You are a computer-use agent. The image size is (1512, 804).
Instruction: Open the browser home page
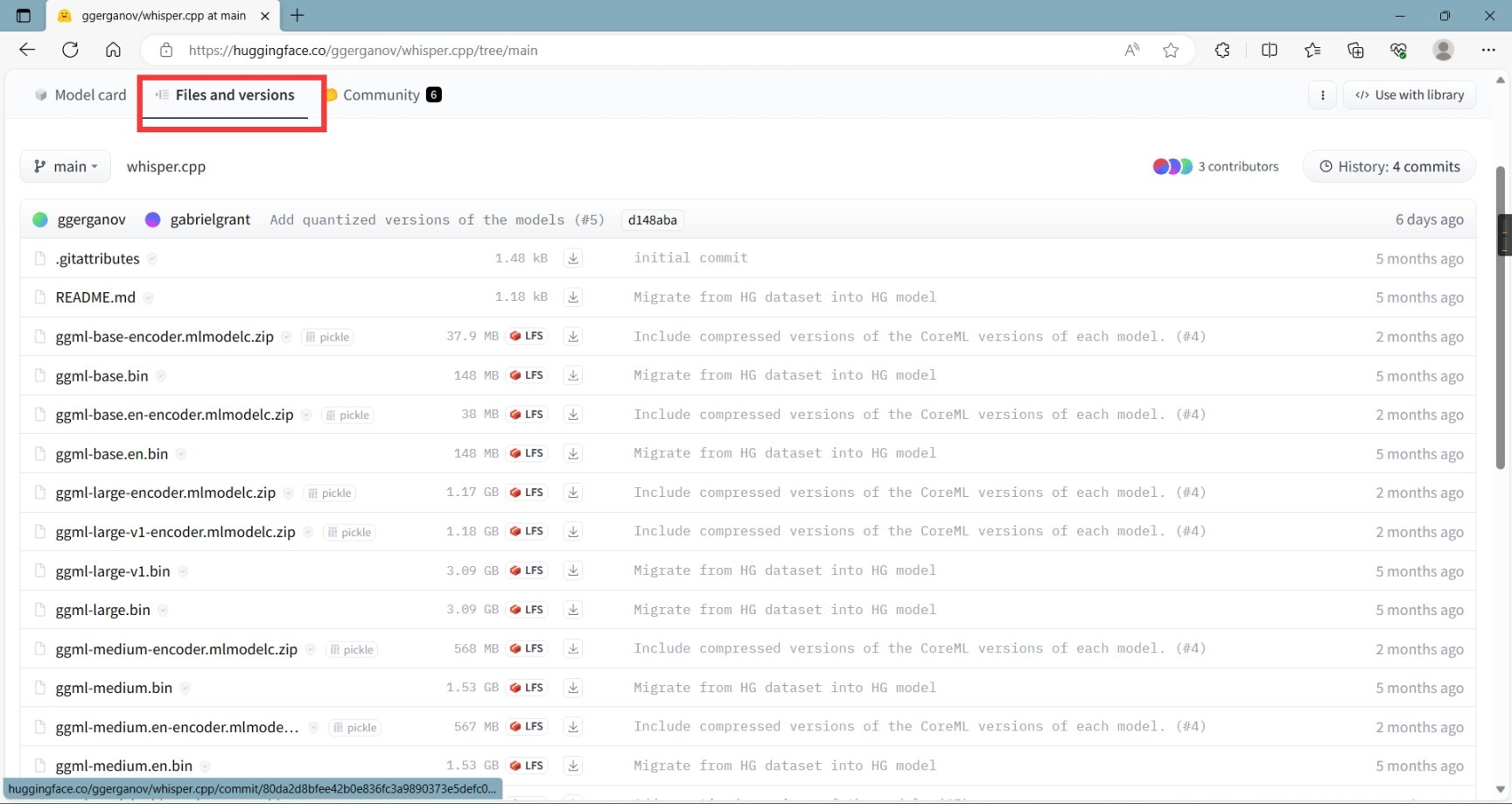tap(113, 50)
